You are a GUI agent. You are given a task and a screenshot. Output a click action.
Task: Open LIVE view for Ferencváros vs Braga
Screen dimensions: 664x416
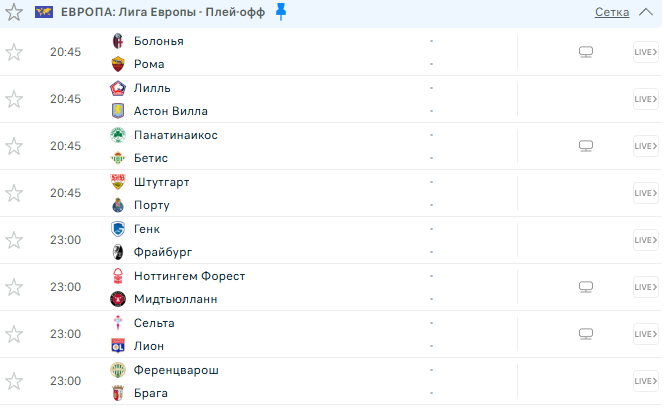click(x=646, y=381)
